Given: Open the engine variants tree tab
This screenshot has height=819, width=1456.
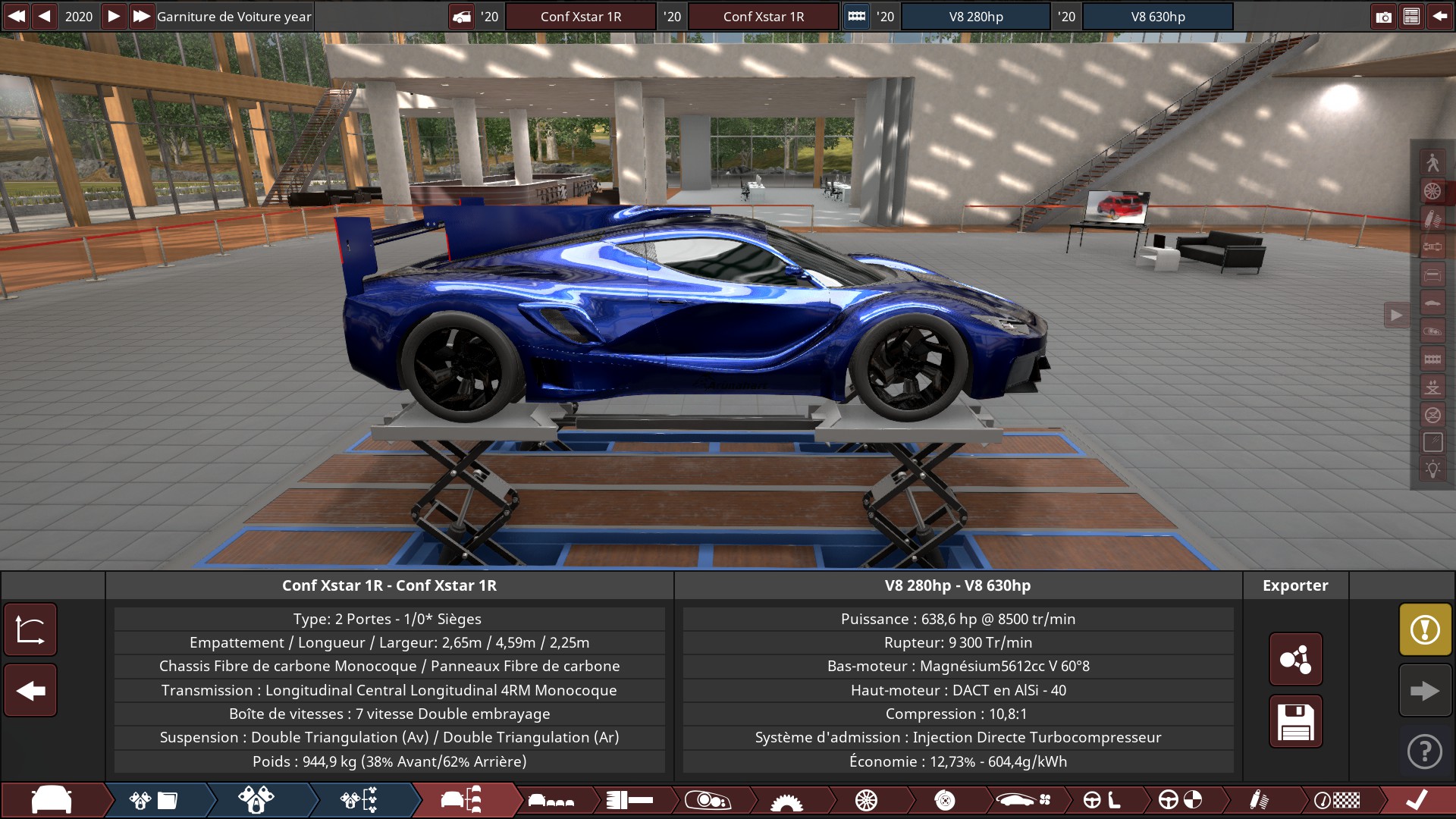Looking at the screenshot, I should 359,800.
